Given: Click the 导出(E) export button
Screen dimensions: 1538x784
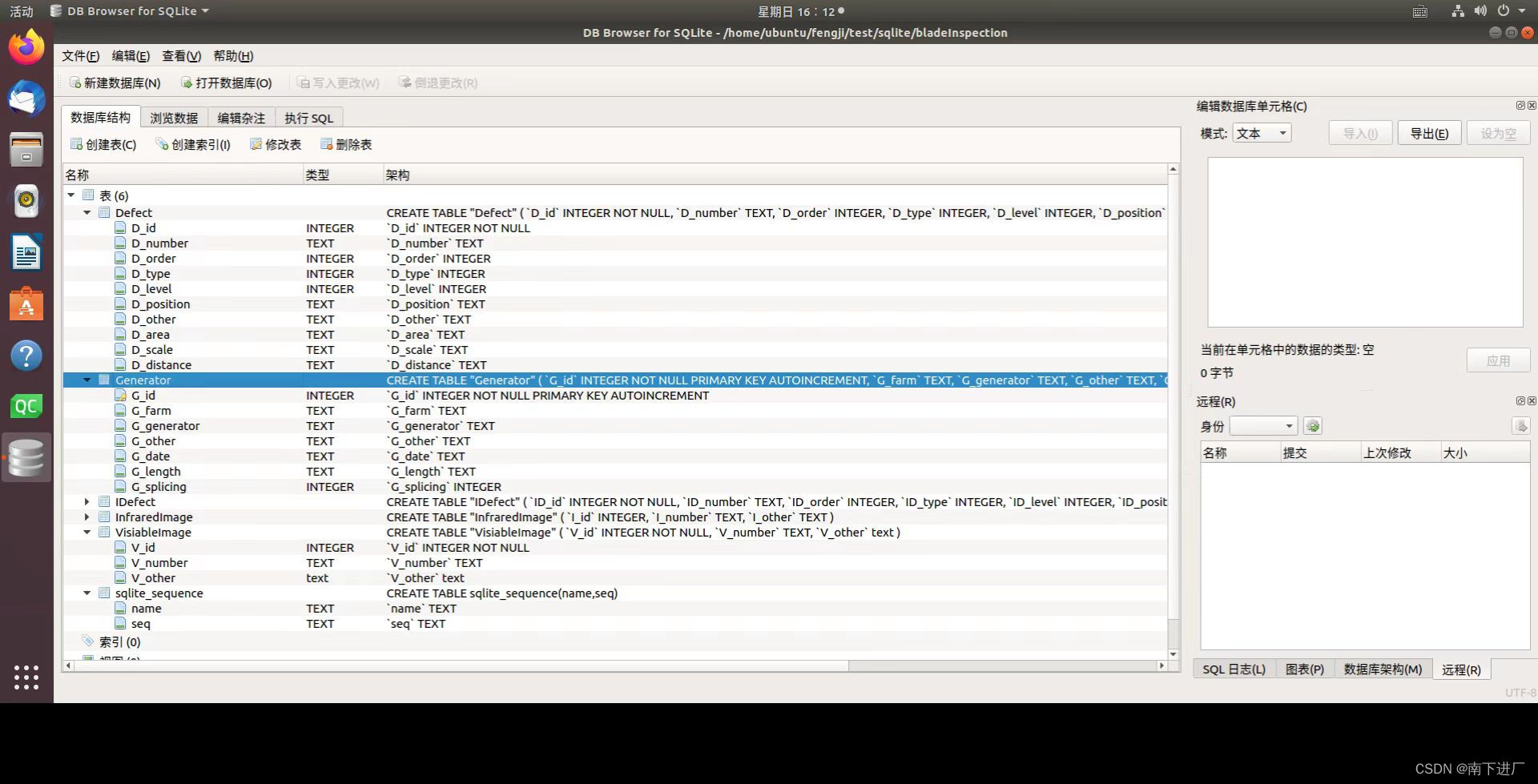Looking at the screenshot, I should (x=1429, y=133).
